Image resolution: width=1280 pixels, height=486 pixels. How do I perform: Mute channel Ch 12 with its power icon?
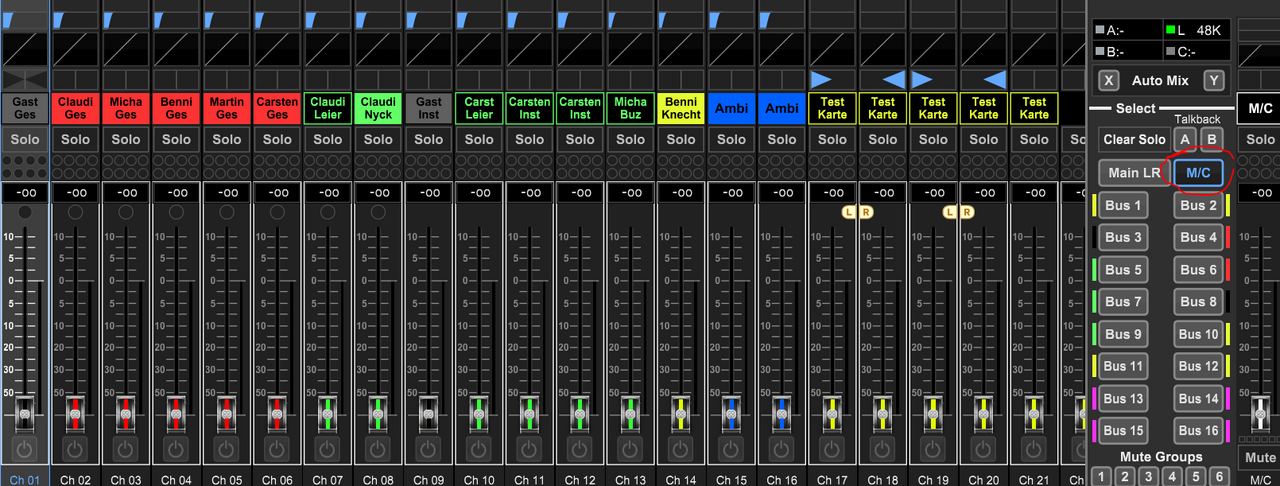tap(580, 449)
